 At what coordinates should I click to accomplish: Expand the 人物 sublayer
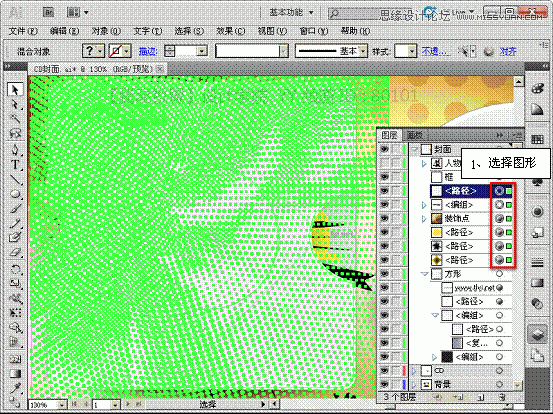[424, 163]
